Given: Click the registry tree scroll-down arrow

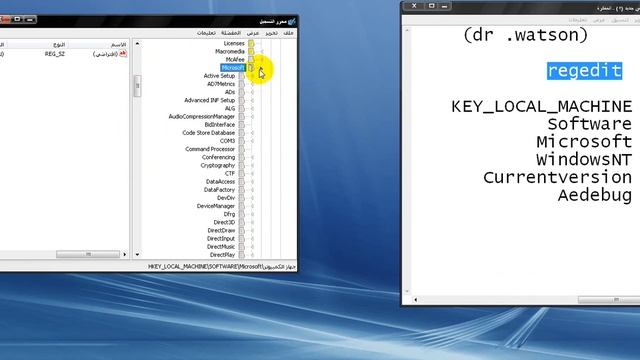Looking at the screenshot, I should 137,255.
